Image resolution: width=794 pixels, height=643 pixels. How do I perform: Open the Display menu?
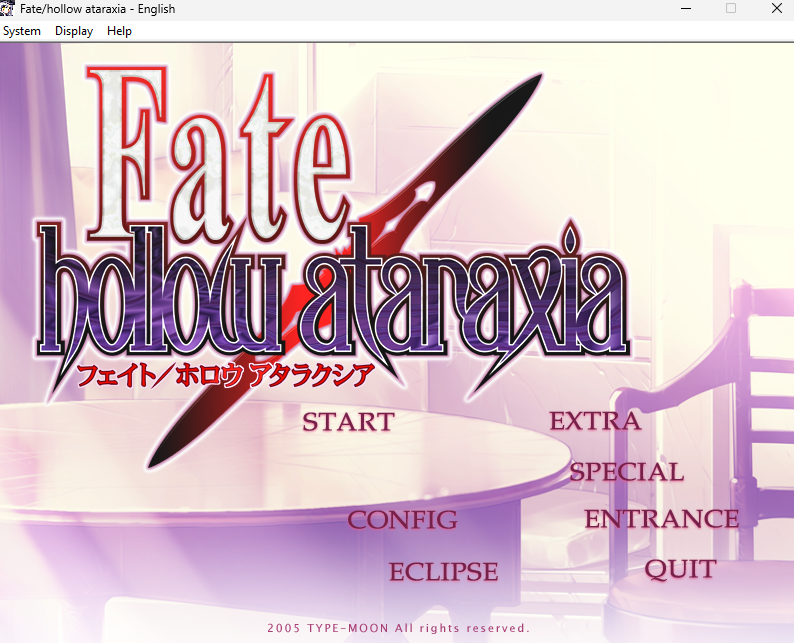tap(74, 31)
